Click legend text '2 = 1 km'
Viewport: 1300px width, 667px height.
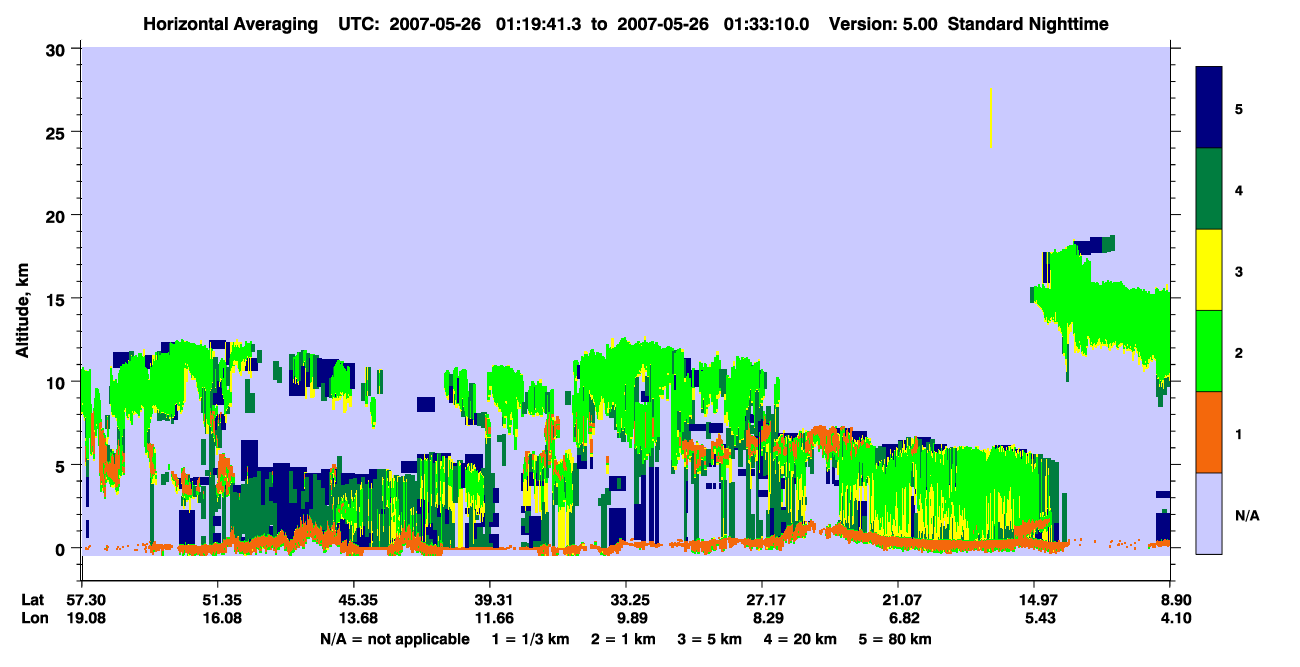pyautogui.click(x=624, y=639)
